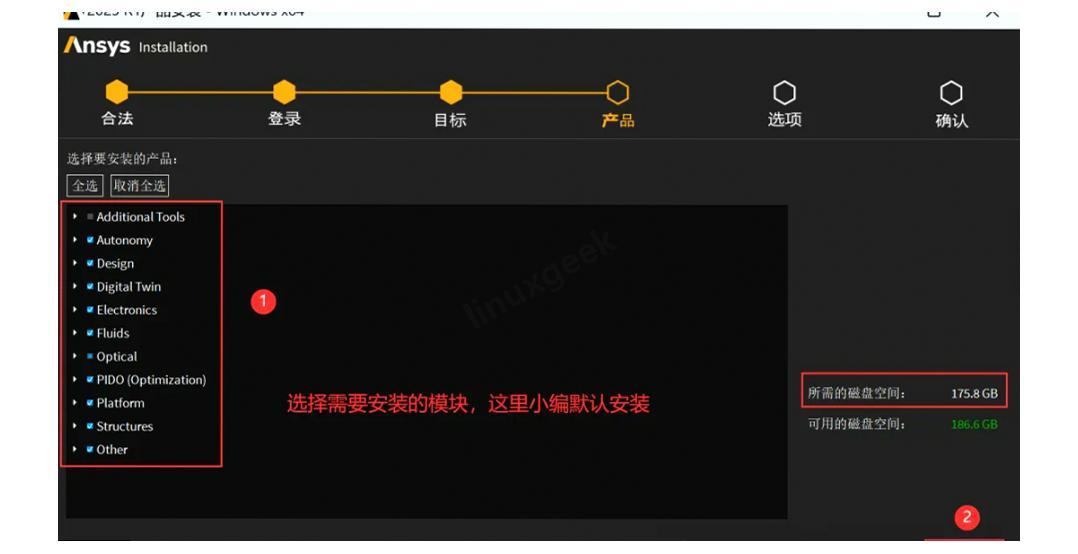The height and width of the screenshot is (554, 1078).
Task: Expand the Design tree node
Action: (x=75, y=263)
